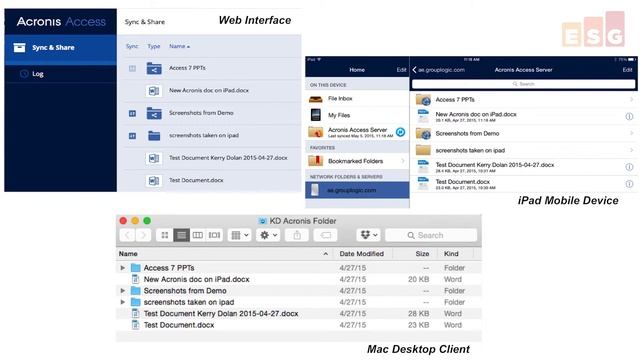The height and width of the screenshot is (360, 640).
Task: Show info for Test Document.docx on iPad
Action: click(x=629, y=184)
